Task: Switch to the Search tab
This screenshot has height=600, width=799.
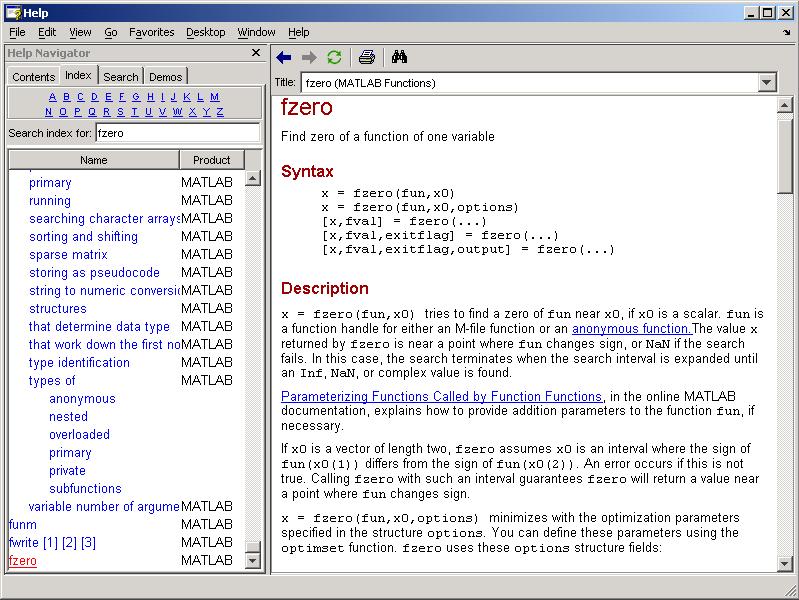Action: click(x=121, y=76)
